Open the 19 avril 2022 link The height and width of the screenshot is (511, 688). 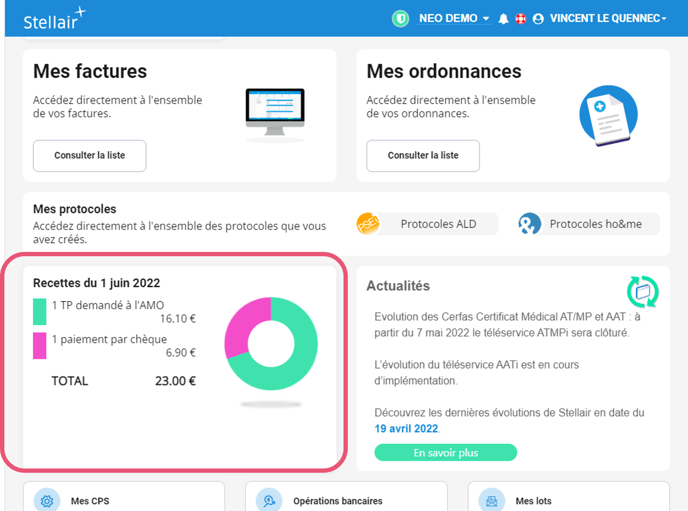point(407,428)
